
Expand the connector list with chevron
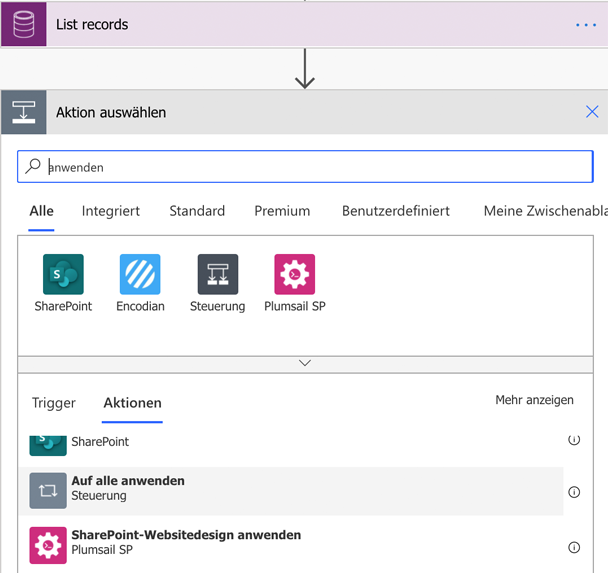point(305,363)
